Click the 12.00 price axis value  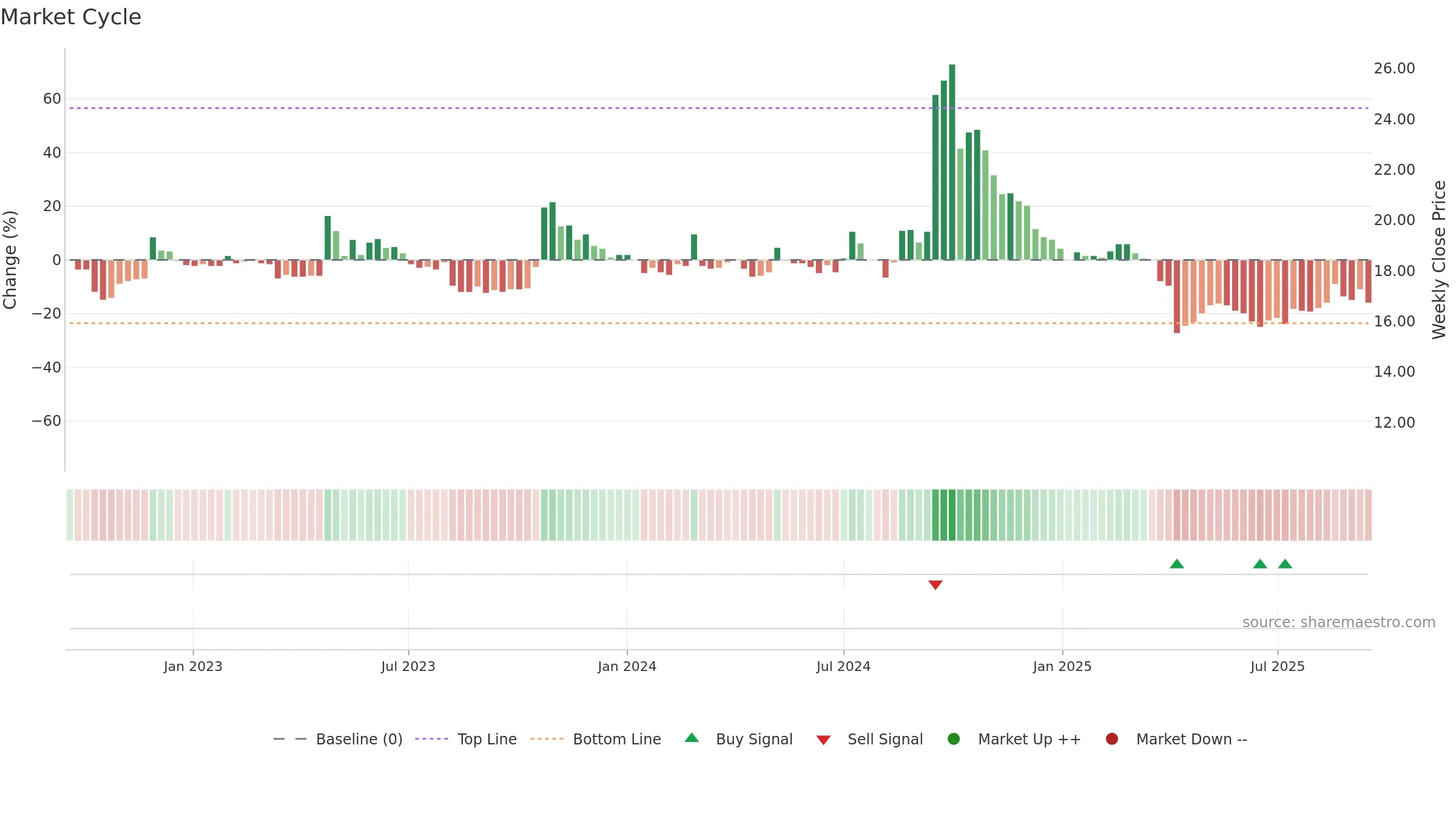click(1395, 423)
